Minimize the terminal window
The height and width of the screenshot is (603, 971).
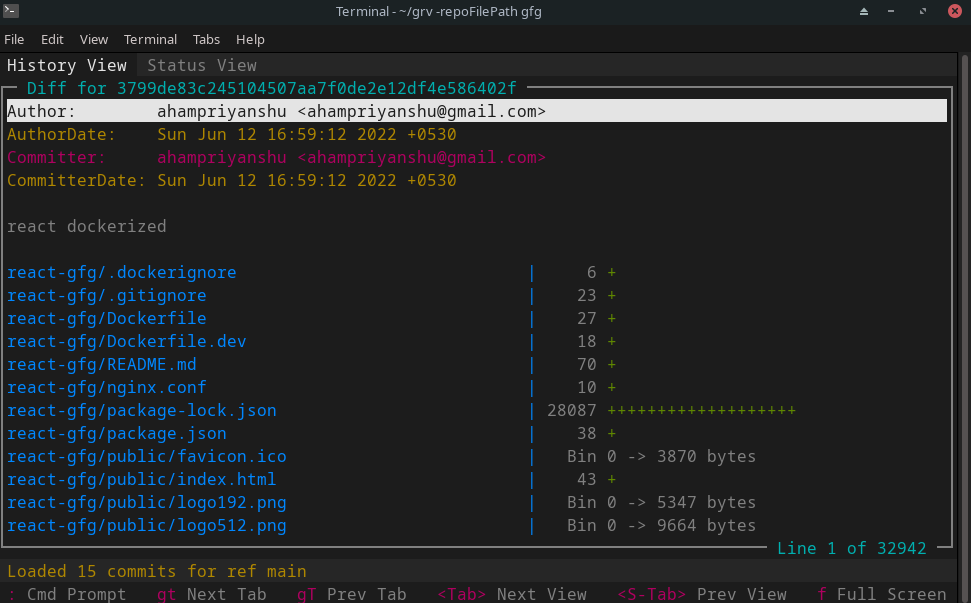pyautogui.click(x=891, y=11)
